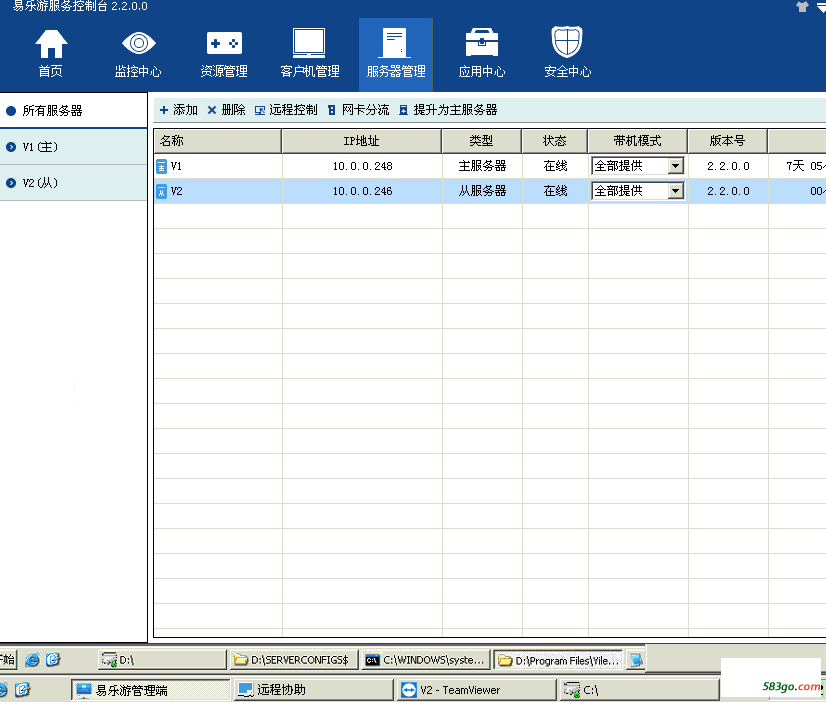Click the V1 全部提供 combo box

coord(637,166)
